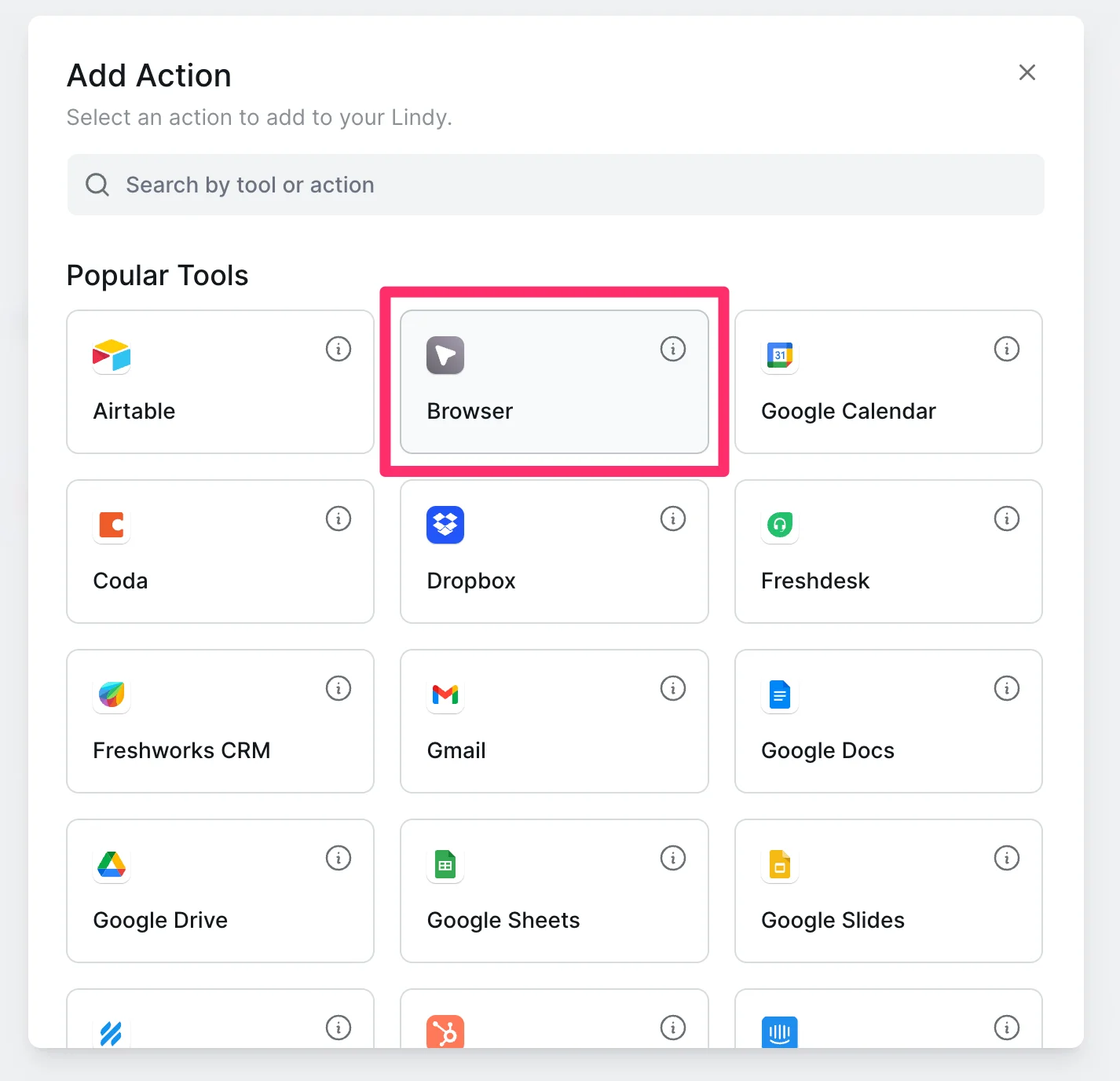Viewport: 1120px width, 1081px height.
Task: Click the Freshworks CRM label
Action: pyautogui.click(x=181, y=750)
